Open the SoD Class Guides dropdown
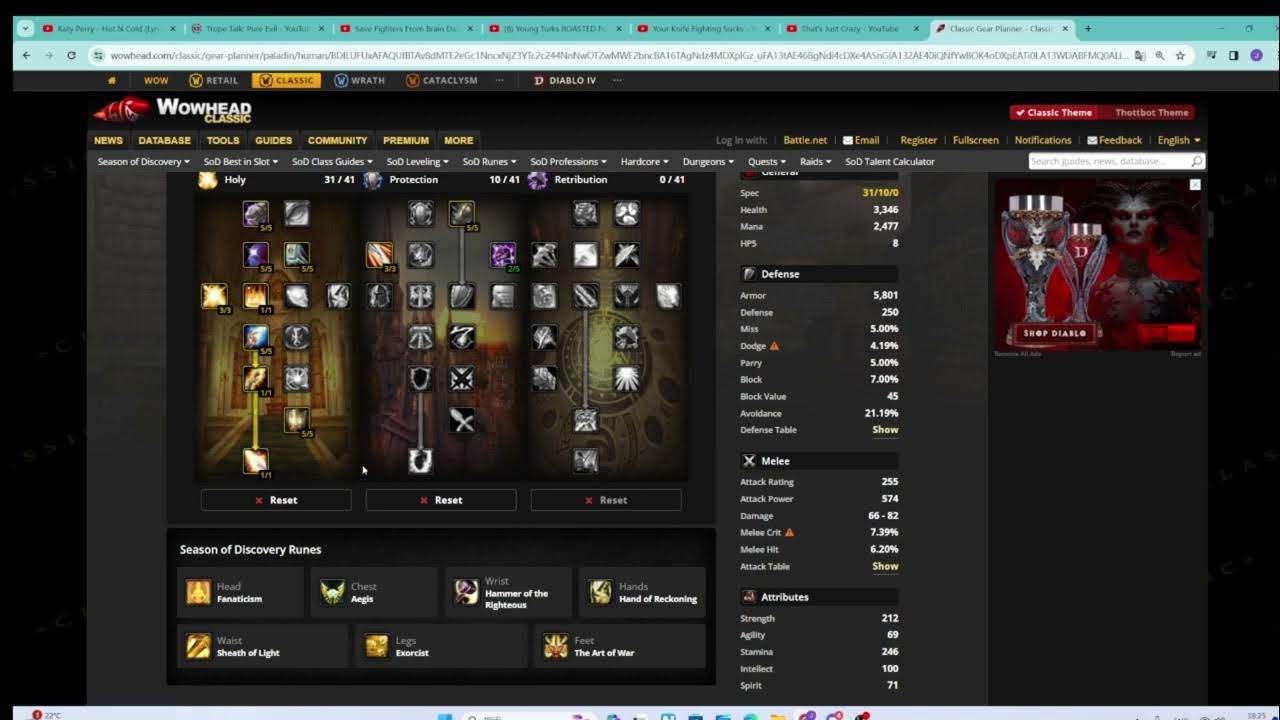 click(x=331, y=161)
